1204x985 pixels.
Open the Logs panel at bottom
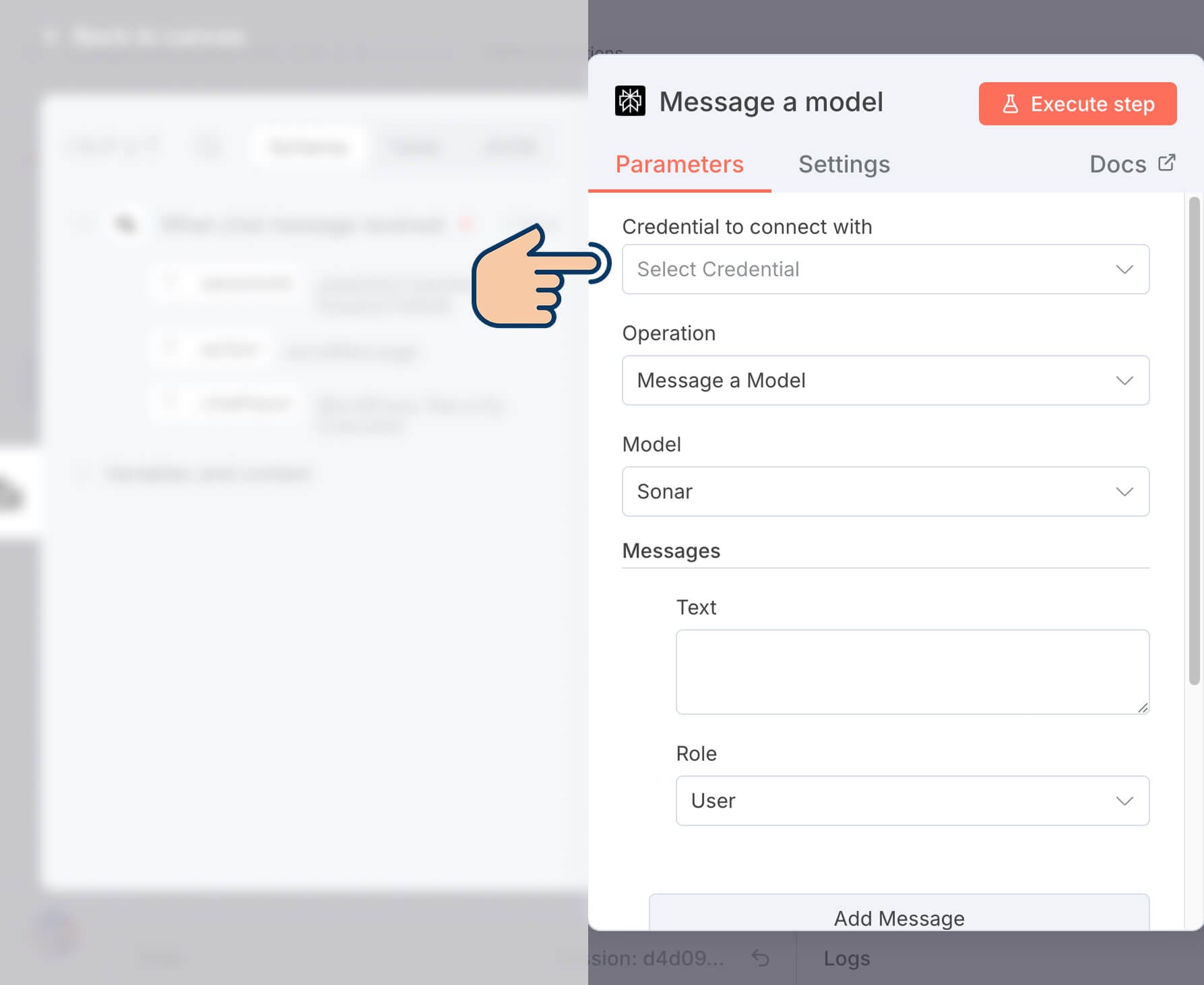(x=846, y=958)
